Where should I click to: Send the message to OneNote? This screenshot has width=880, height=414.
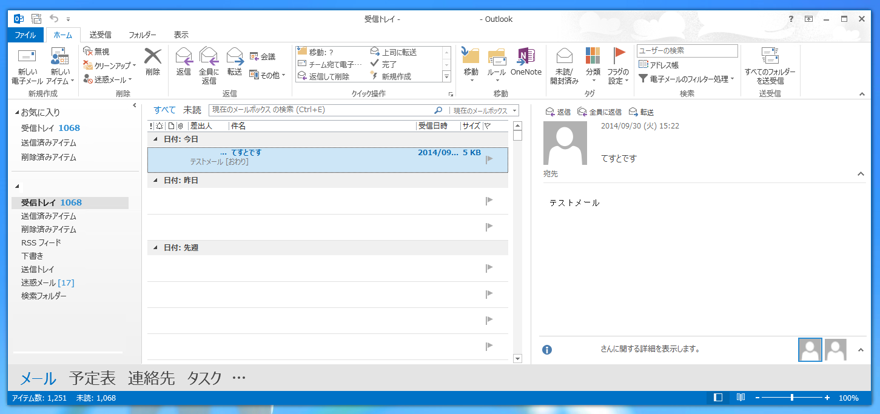tap(526, 62)
